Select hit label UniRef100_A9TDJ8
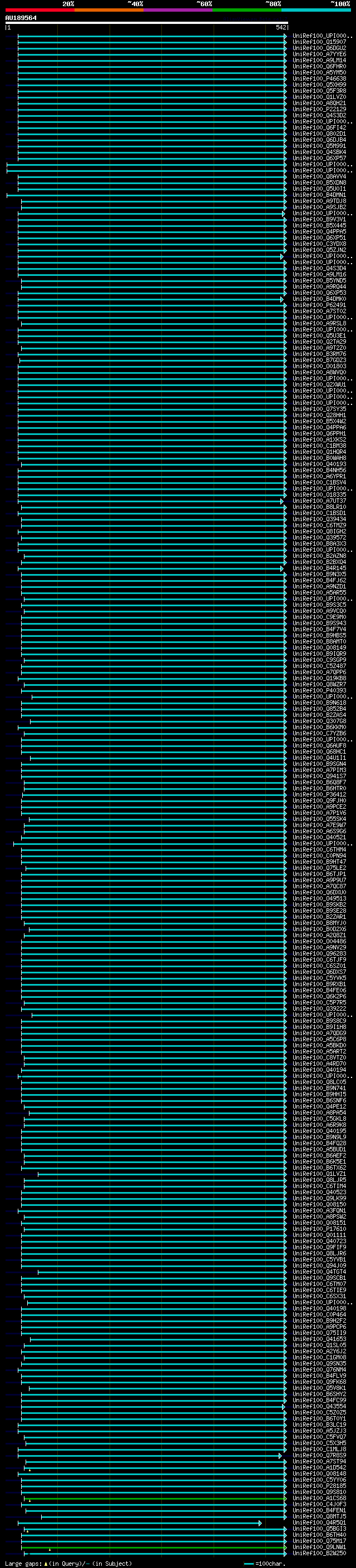Viewport: 356px width, 1568px height. pos(319,201)
